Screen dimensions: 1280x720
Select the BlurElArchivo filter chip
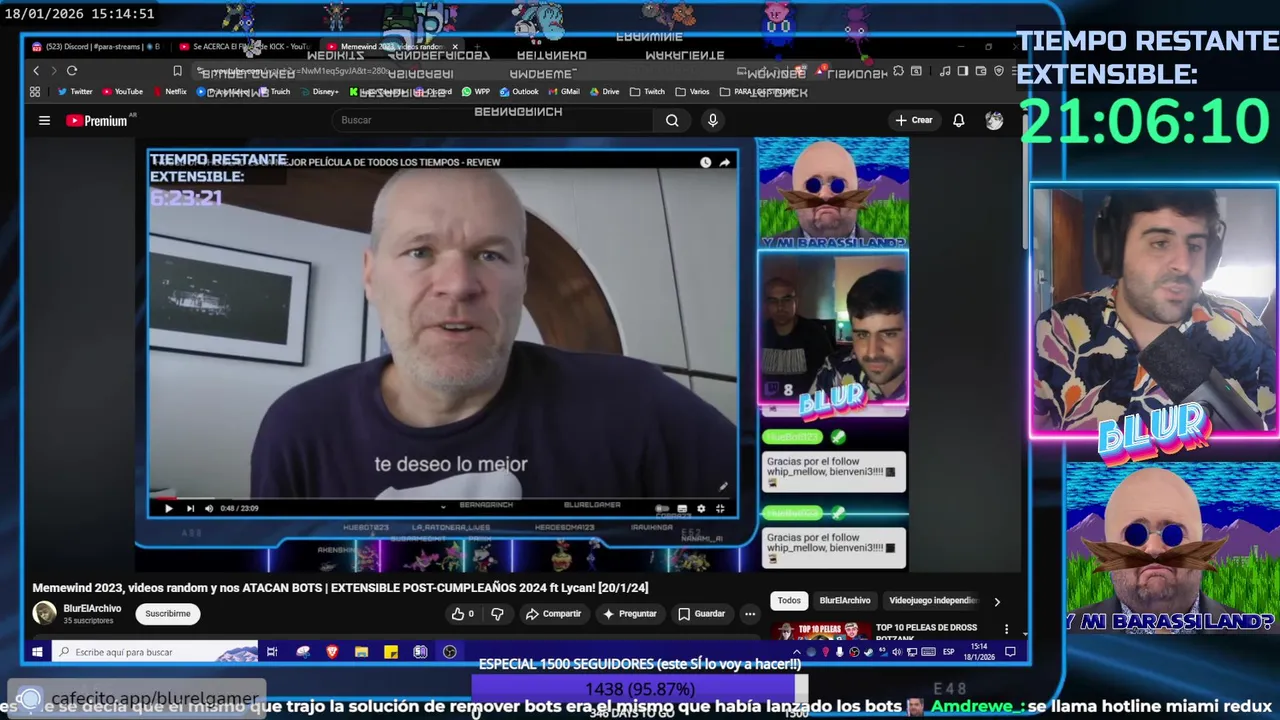click(845, 601)
